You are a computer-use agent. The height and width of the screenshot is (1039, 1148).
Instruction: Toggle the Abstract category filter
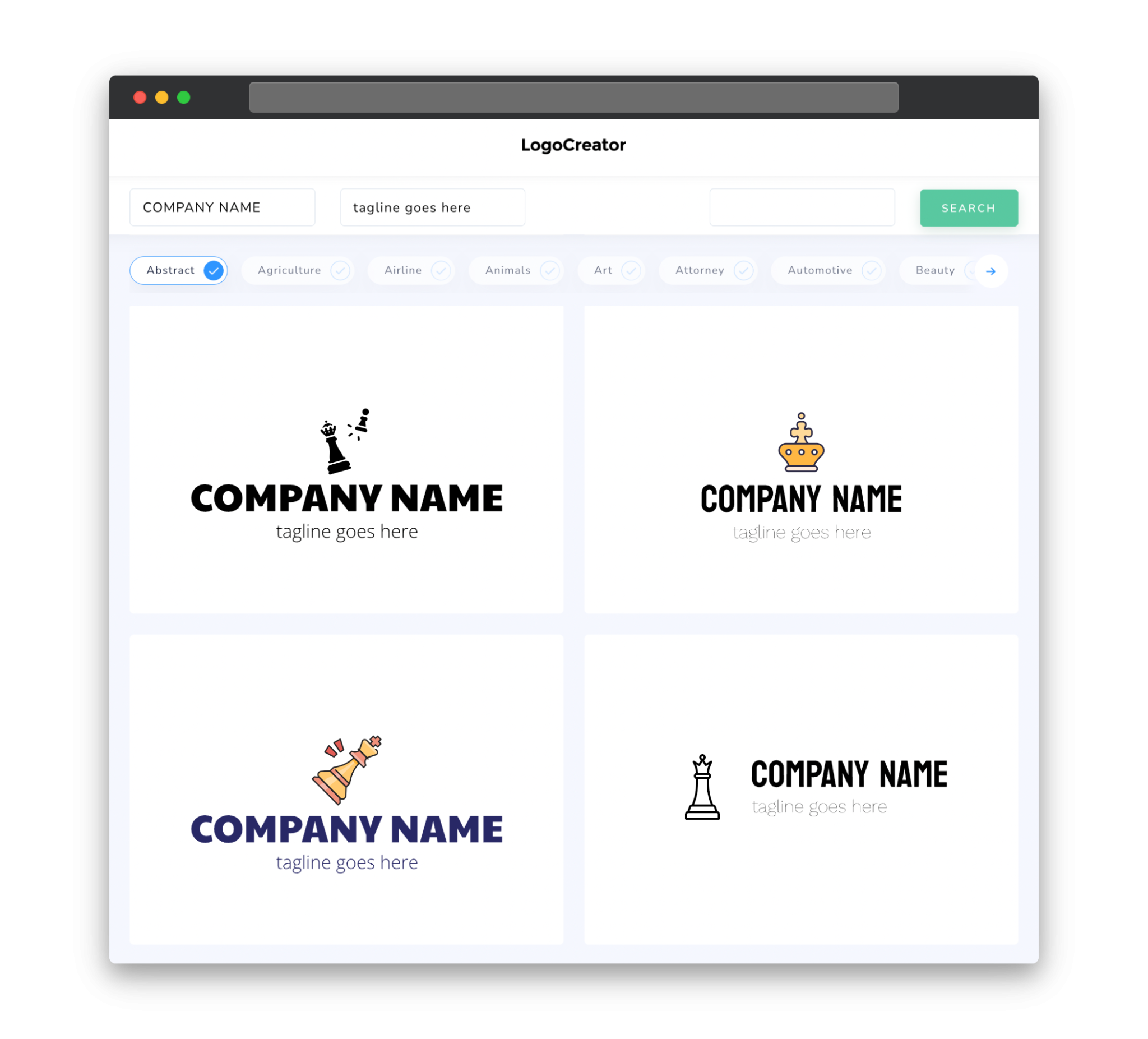click(x=180, y=270)
